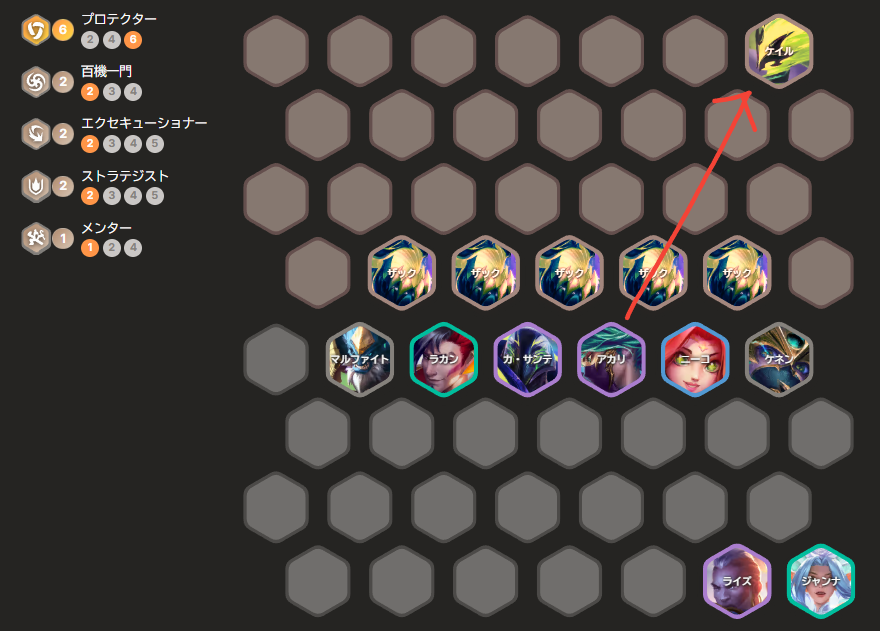Image resolution: width=880 pixels, height=631 pixels.
Task: Select the メンター trait icon
Action: click(x=36, y=238)
